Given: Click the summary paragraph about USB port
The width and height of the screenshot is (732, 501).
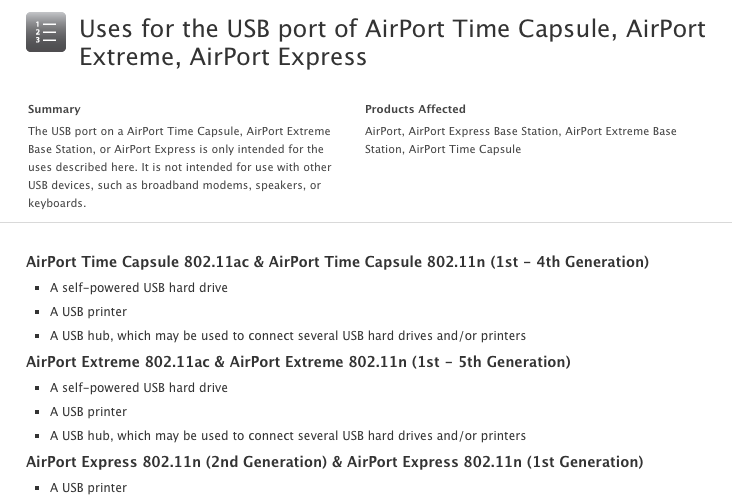Looking at the screenshot, I should click(180, 167).
